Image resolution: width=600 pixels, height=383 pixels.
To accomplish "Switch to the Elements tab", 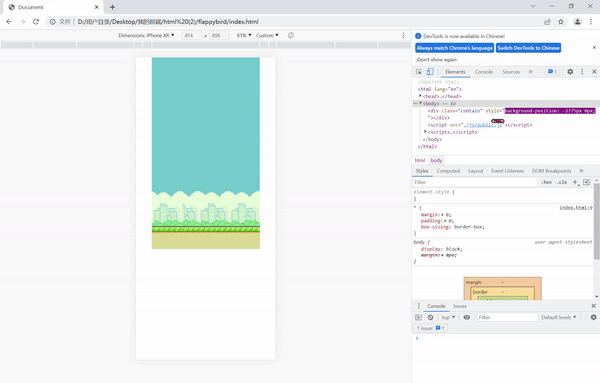I will point(455,72).
